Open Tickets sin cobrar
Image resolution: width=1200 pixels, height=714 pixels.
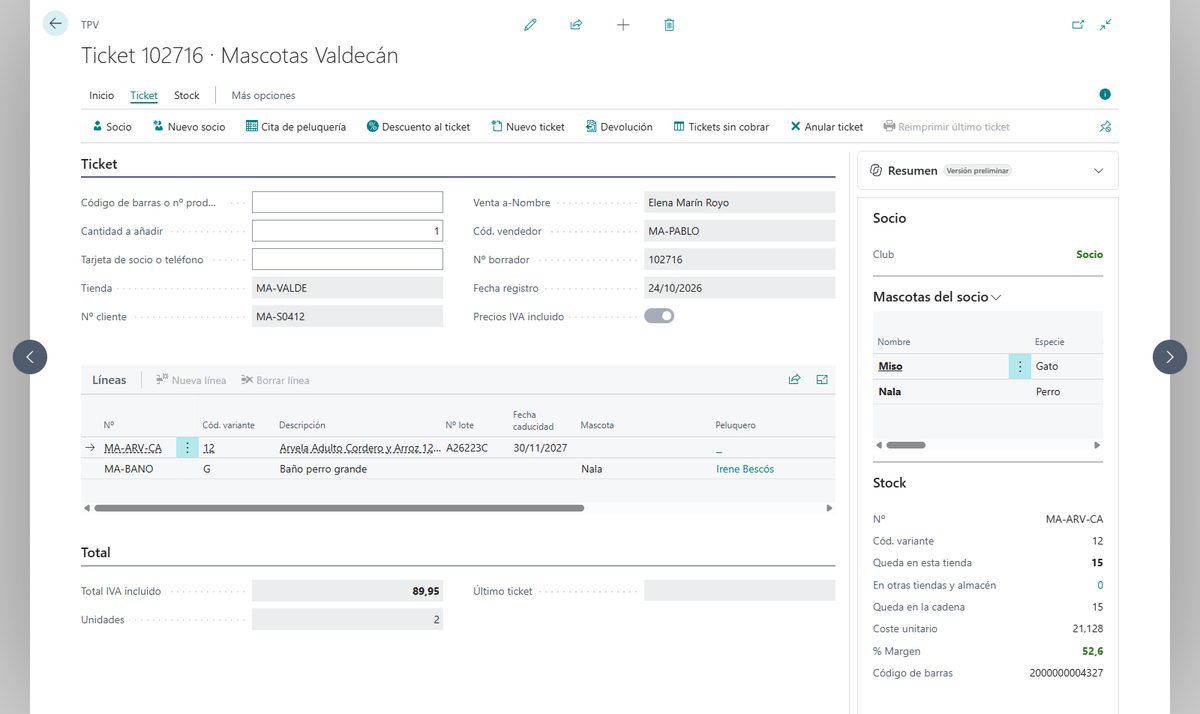721,127
